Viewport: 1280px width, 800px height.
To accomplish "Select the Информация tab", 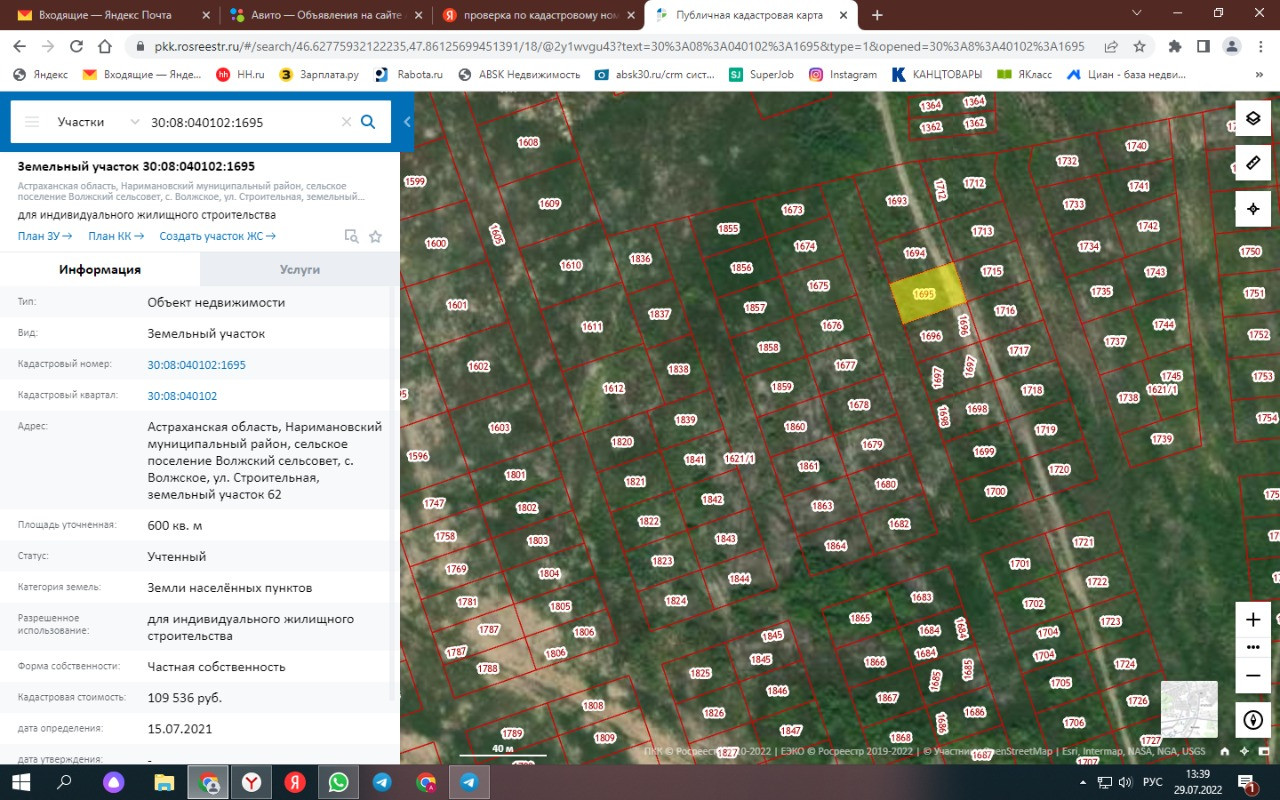I will pyautogui.click(x=100, y=270).
